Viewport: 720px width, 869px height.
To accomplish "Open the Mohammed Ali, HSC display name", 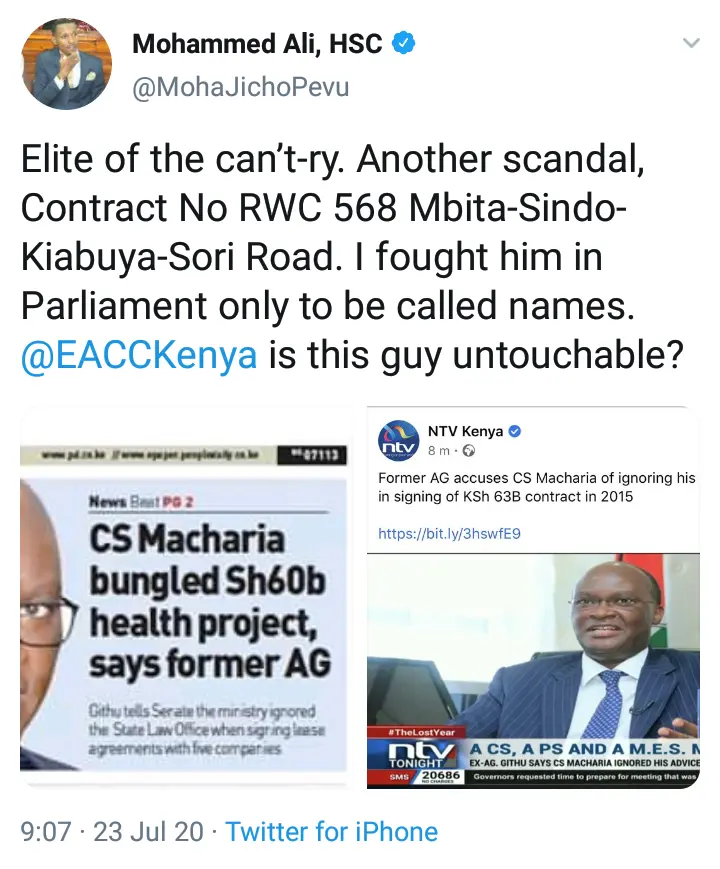I will pos(257,44).
